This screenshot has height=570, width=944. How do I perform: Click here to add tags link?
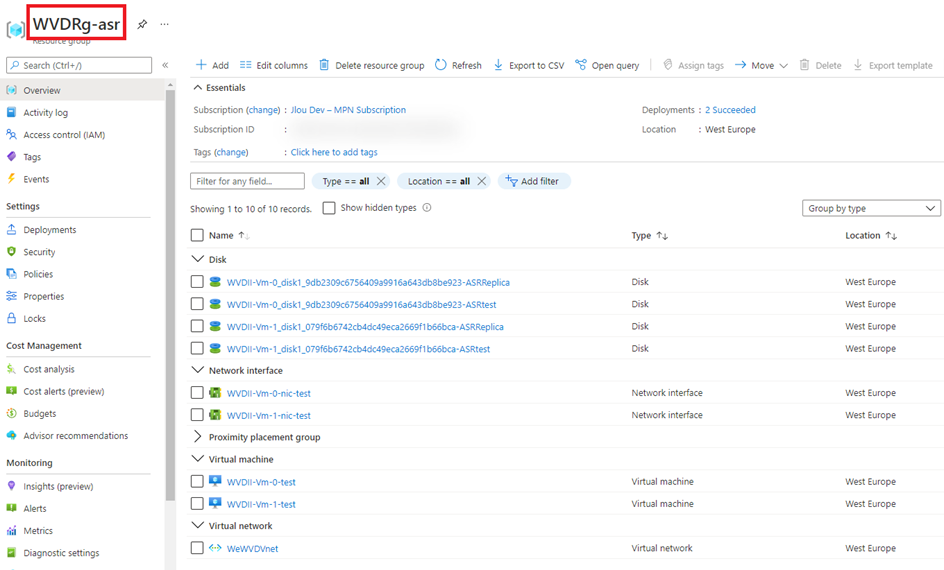(x=334, y=152)
